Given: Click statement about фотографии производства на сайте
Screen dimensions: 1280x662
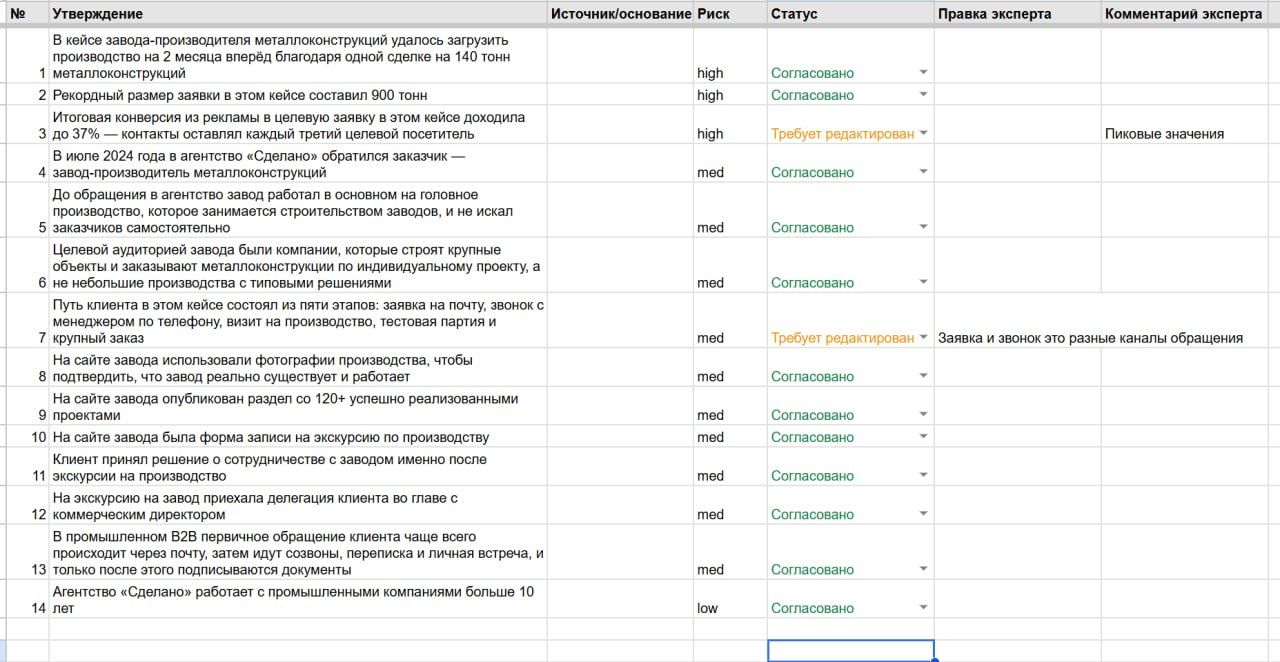Looking at the screenshot, I should coord(298,368).
